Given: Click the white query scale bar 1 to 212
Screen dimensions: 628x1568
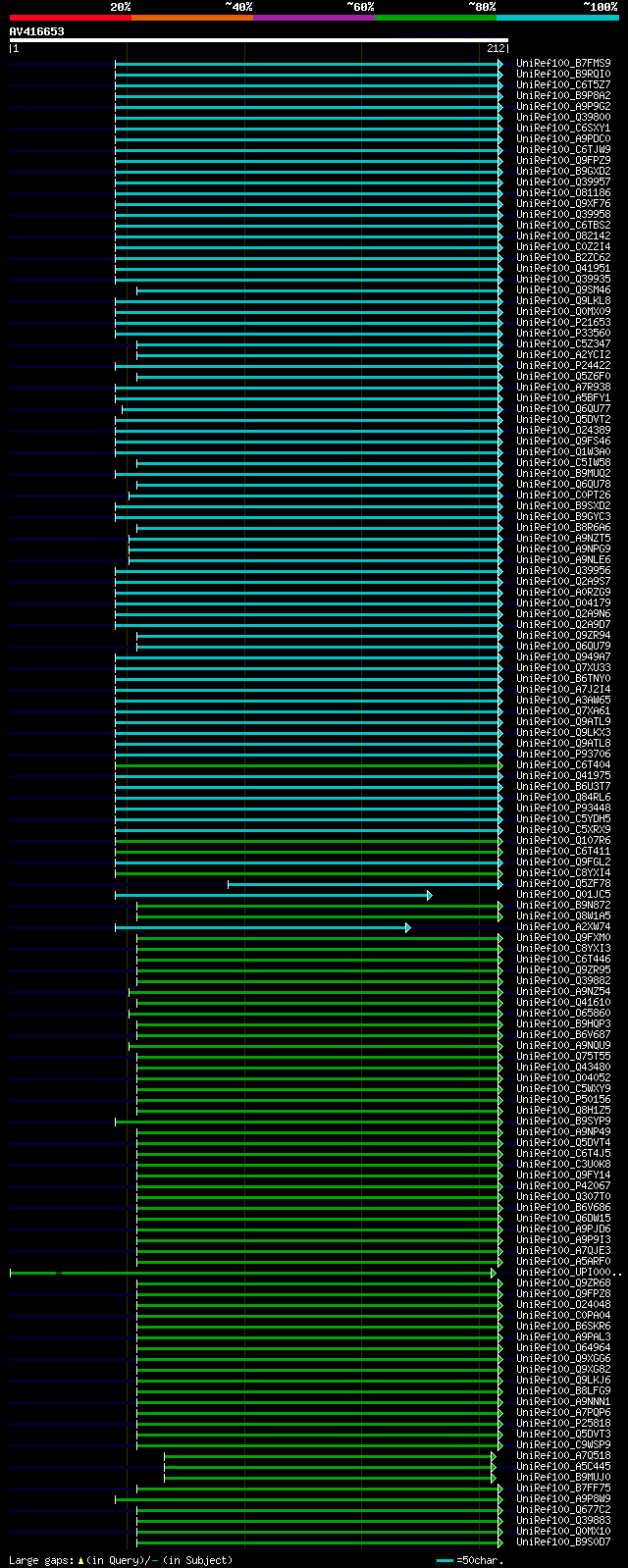Looking at the screenshot, I should 259,40.
